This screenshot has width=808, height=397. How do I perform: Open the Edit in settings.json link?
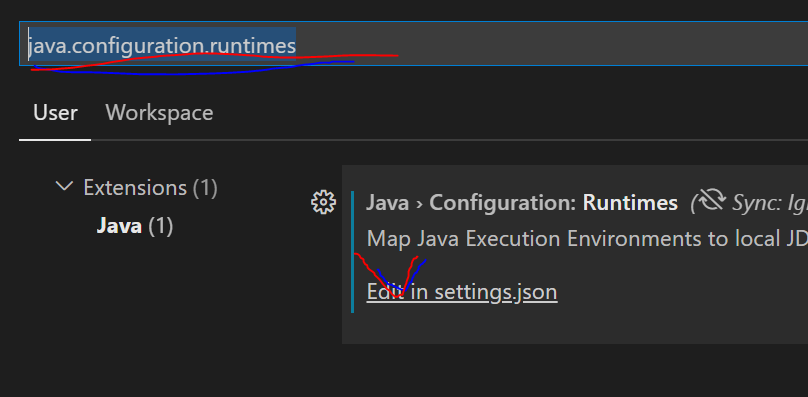(462, 292)
